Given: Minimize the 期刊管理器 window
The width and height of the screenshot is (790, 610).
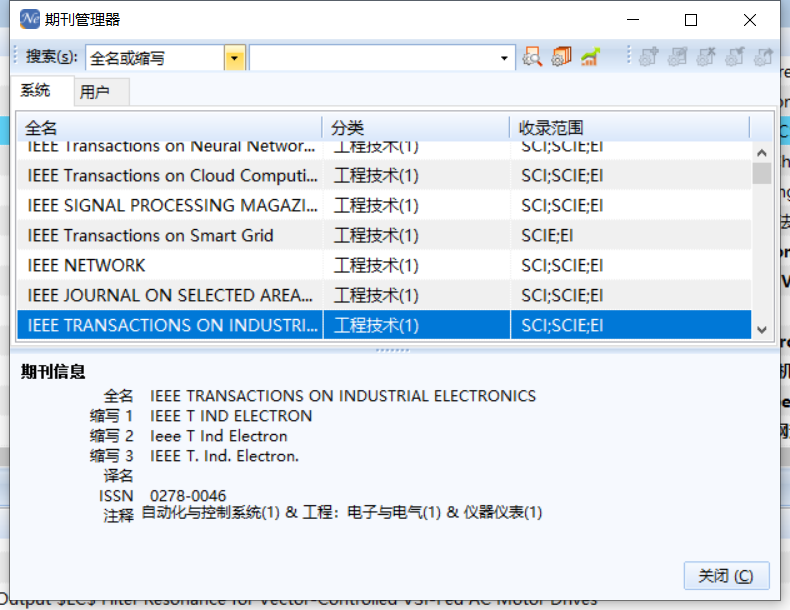Looking at the screenshot, I should (633, 20).
